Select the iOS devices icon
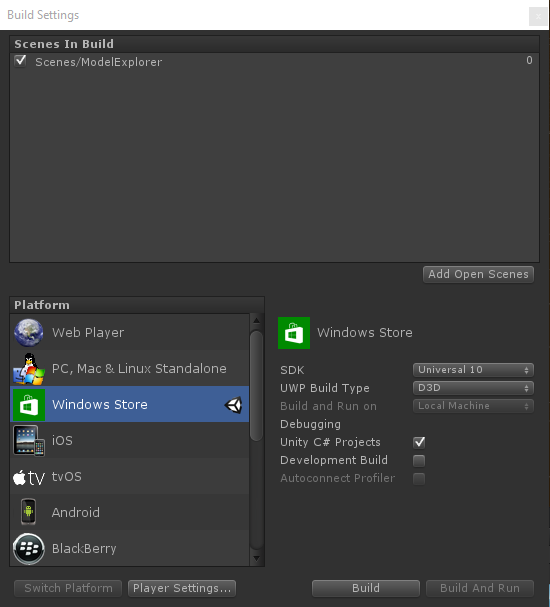This screenshot has width=550, height=607. click(x=29, y=441)
